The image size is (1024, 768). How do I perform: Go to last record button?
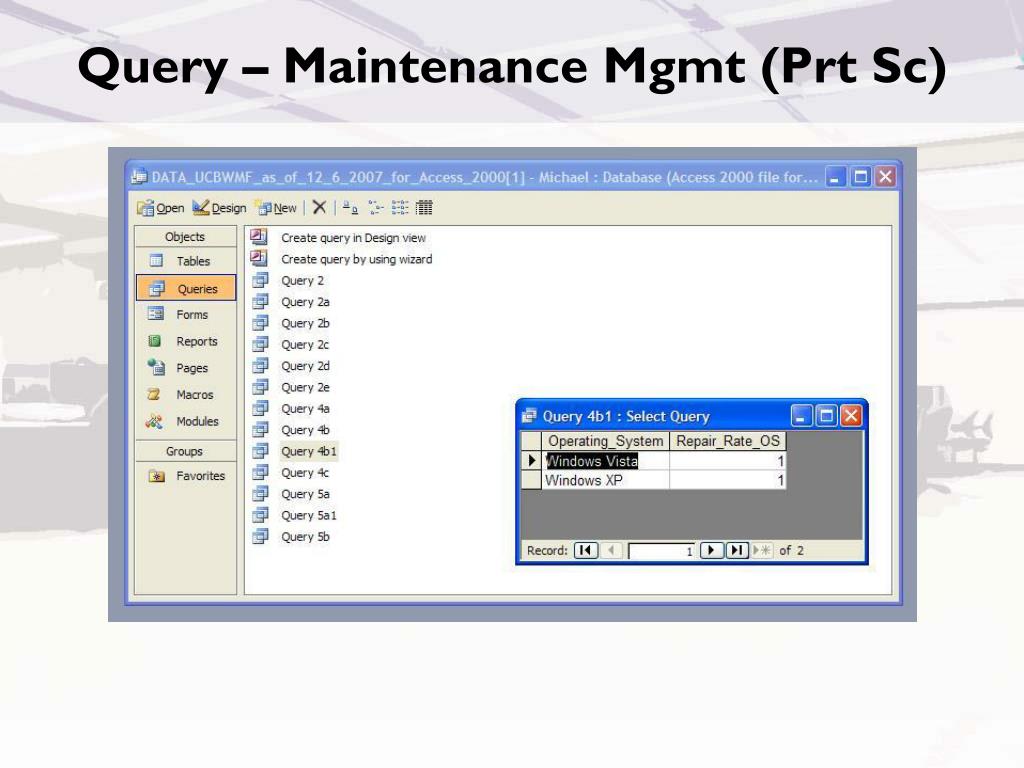pyautogui.click(x=737, y=551)
